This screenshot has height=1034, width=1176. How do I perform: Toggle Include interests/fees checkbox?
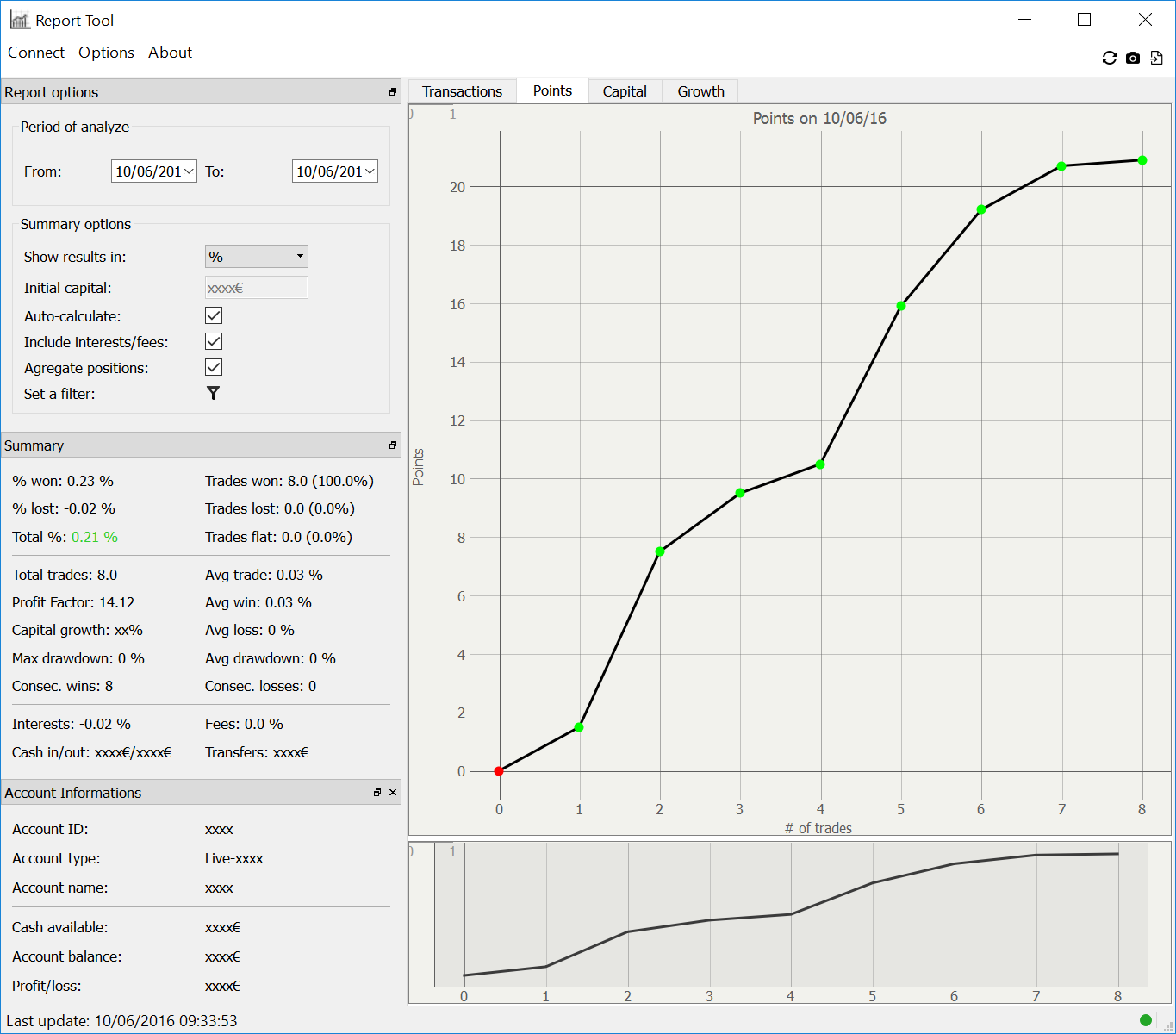[214, 342]
